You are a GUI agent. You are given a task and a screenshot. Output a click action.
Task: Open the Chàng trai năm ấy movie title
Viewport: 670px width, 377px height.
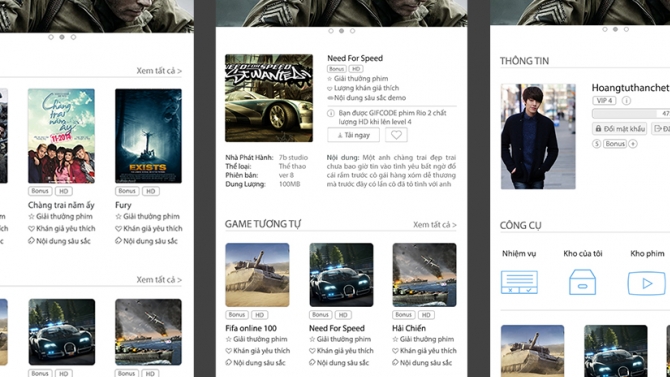pos(61,205)
